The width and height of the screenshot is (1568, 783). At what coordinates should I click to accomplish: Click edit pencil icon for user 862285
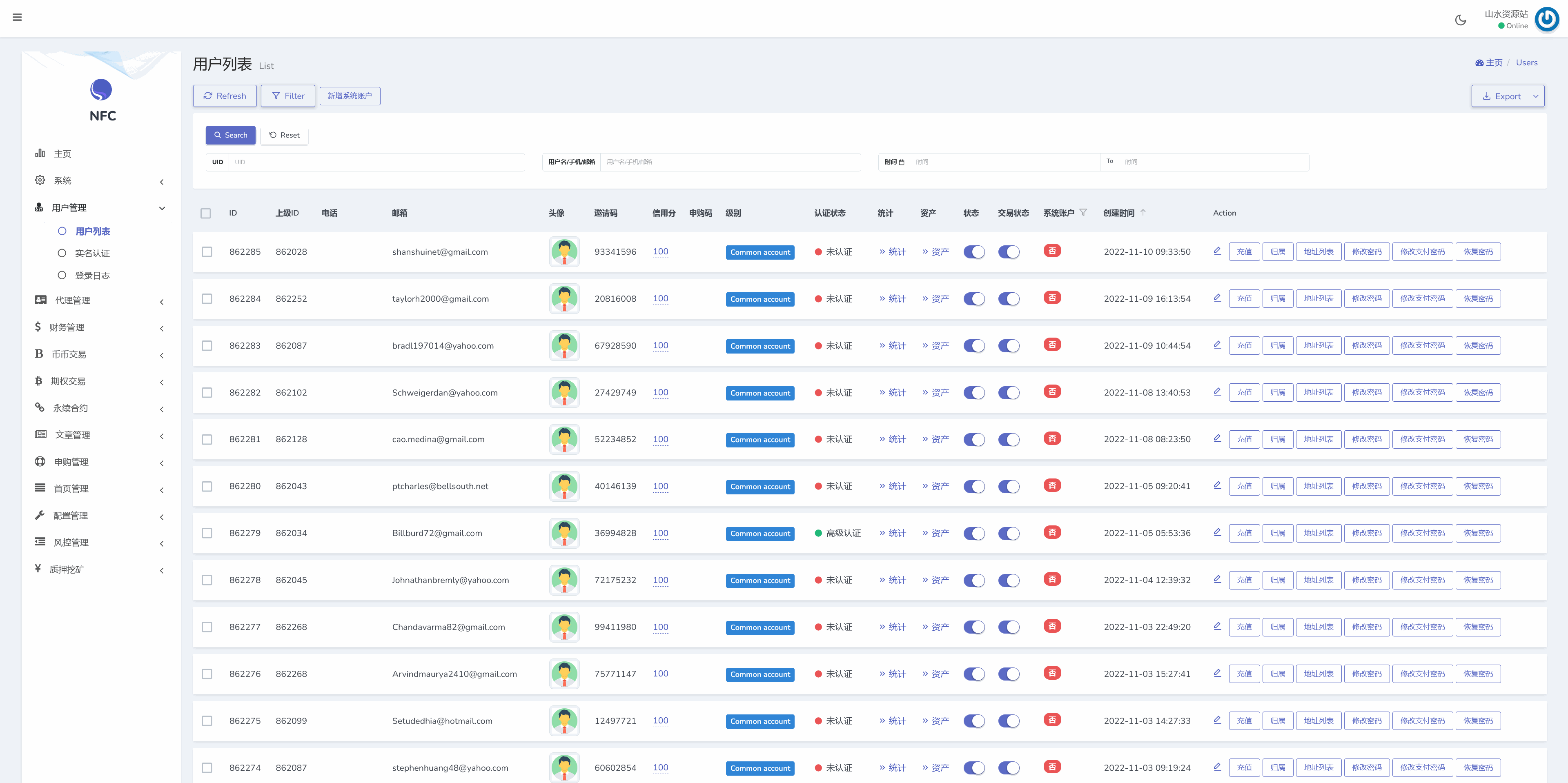[x=1217, y=251]
